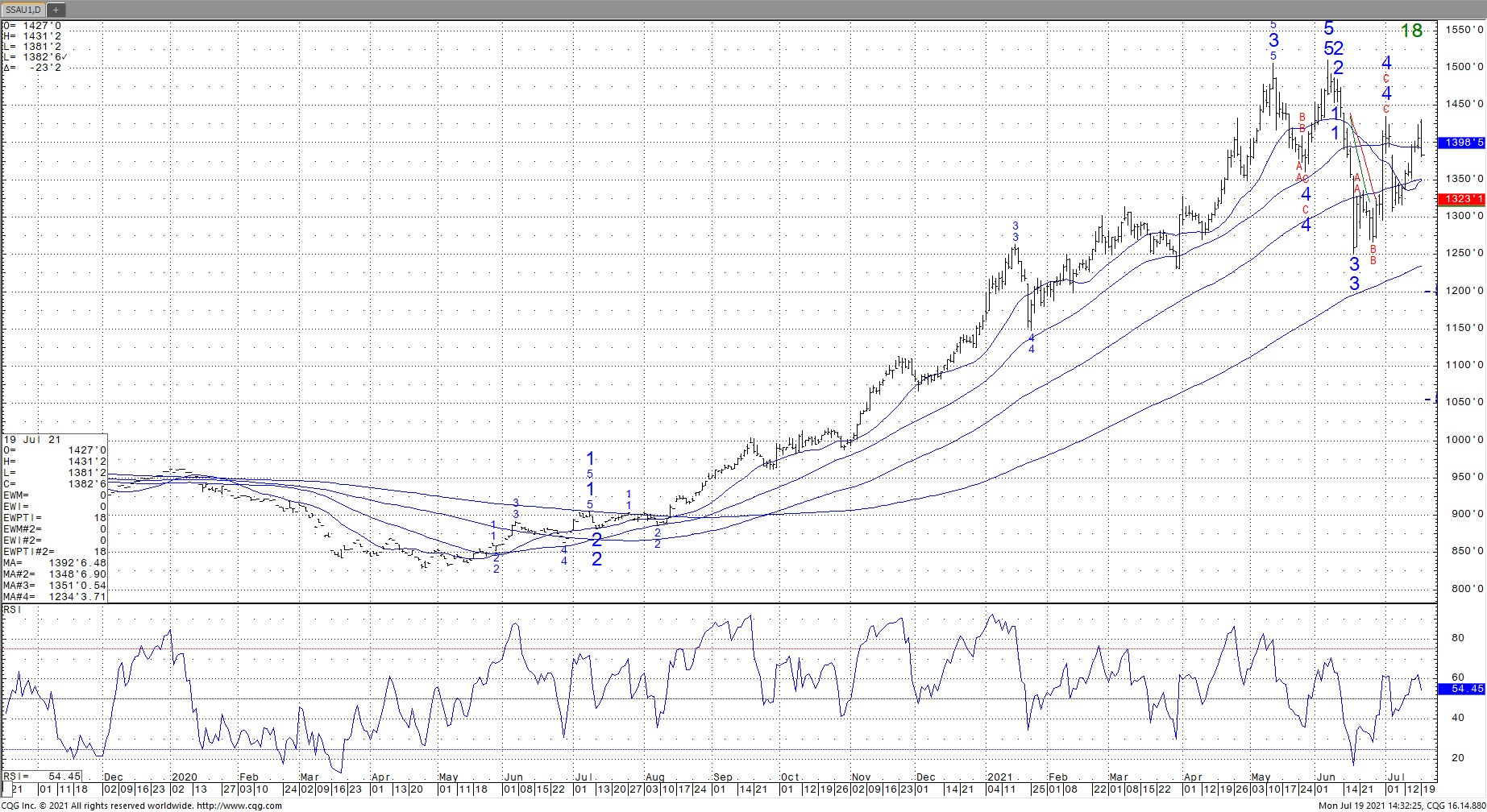Click the RSI study label

(x=13, y=610)
